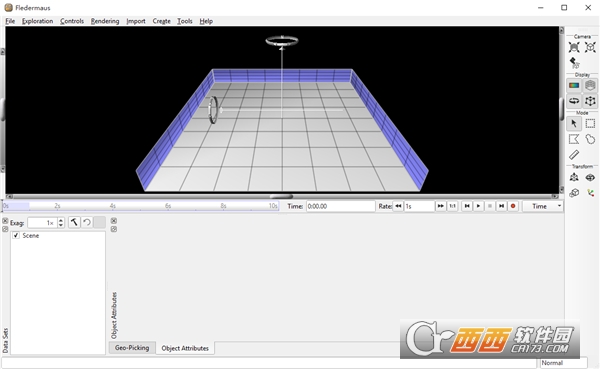This screenshot has height=369, width=600.
Task: Toggle the Scene checkbox
Action: pyautogui.click(x=16, y=235)
